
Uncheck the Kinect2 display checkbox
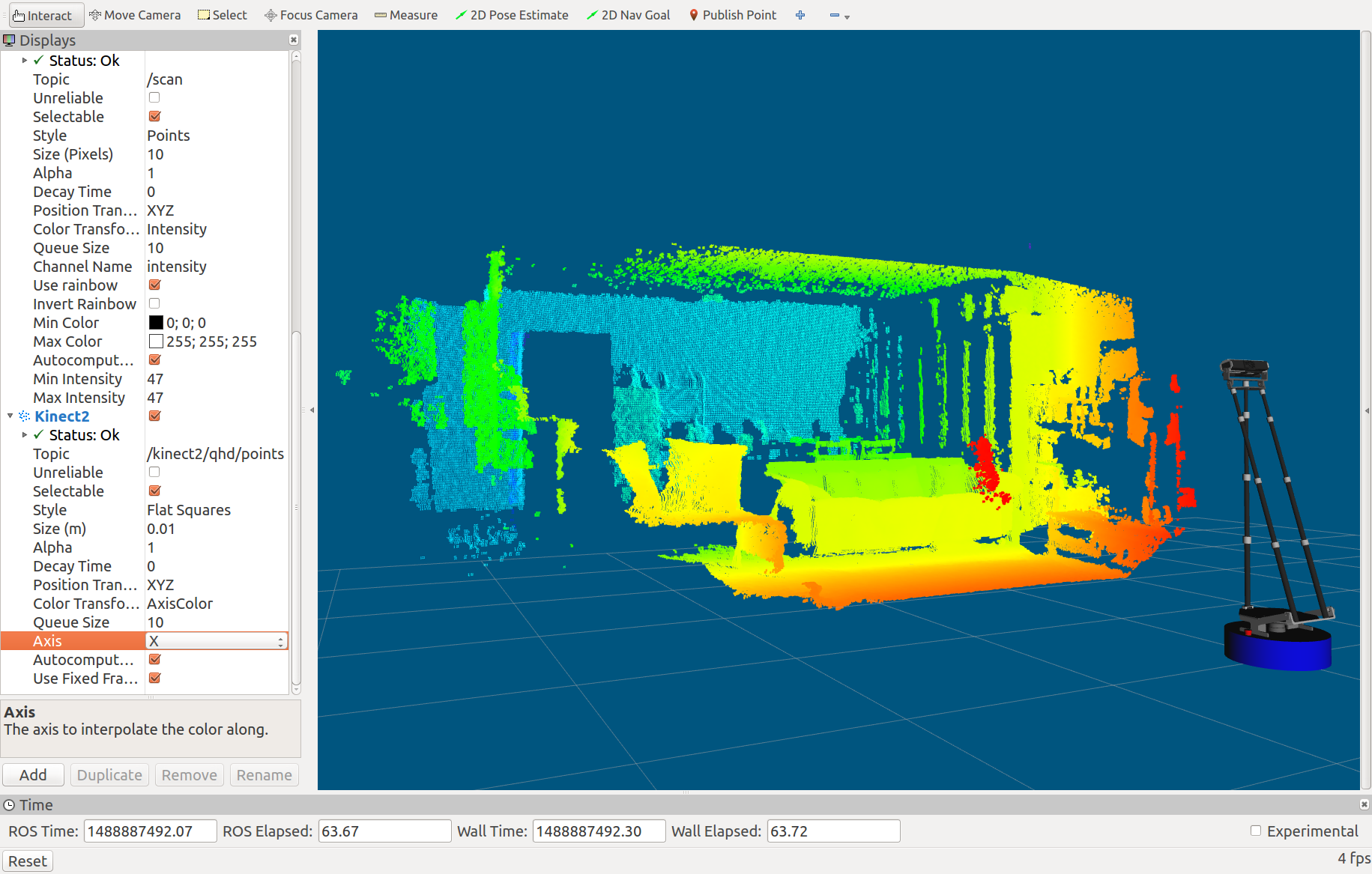point(154,416)
